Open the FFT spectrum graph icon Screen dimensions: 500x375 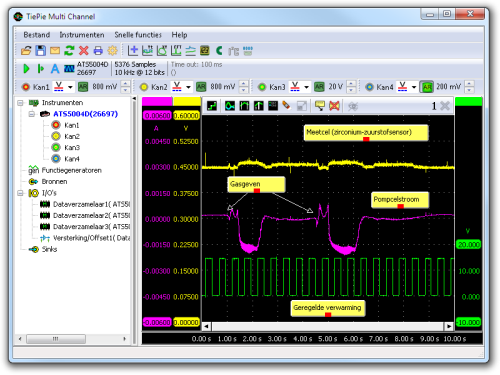(176, 51)
